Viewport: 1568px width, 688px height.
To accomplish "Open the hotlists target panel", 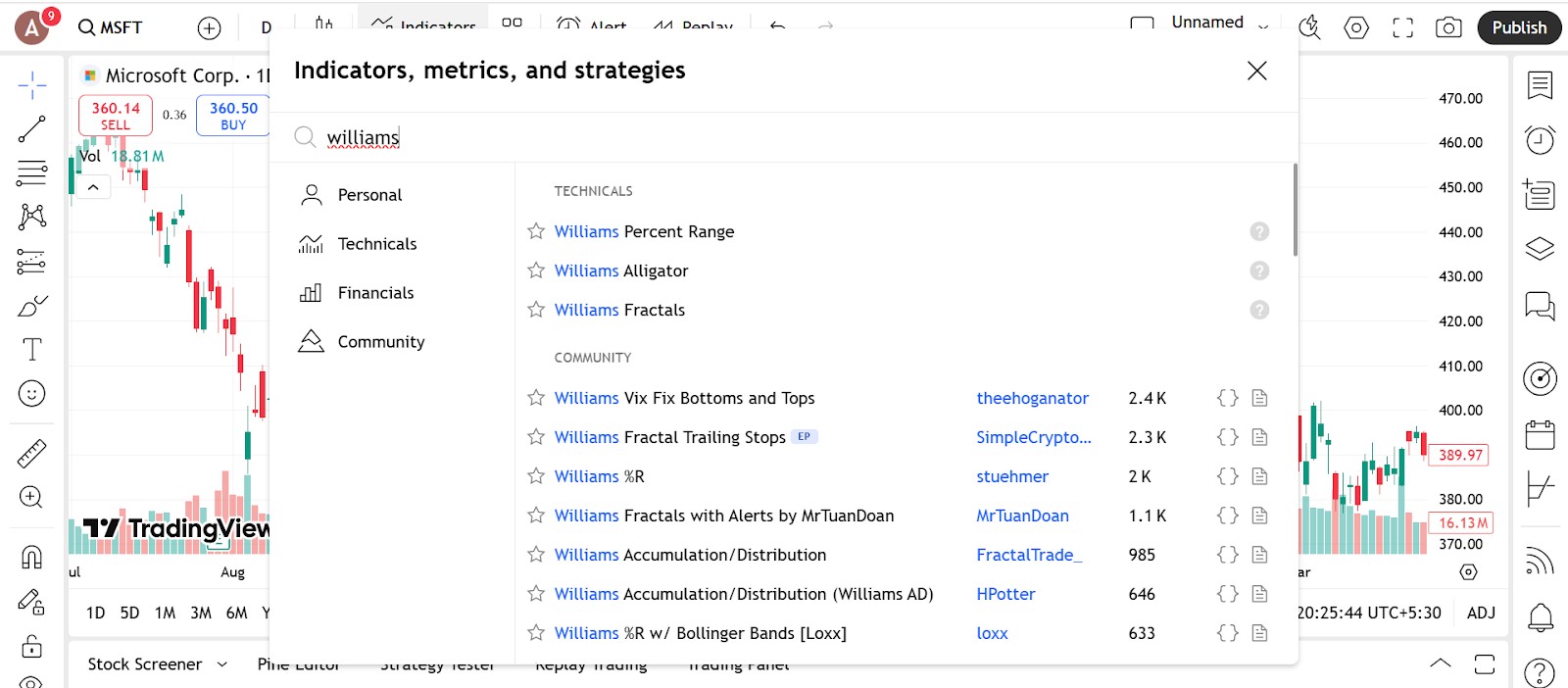I will 1540,377.
